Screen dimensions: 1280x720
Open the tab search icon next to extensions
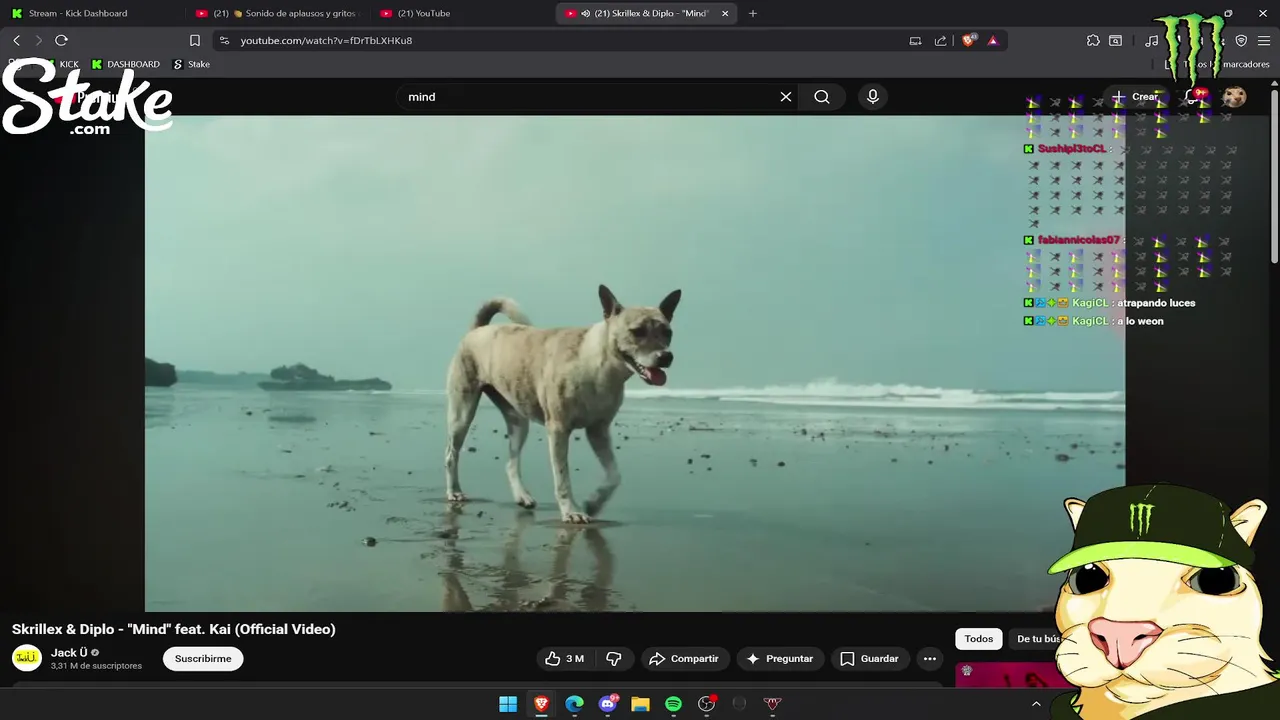point(1115,40)
